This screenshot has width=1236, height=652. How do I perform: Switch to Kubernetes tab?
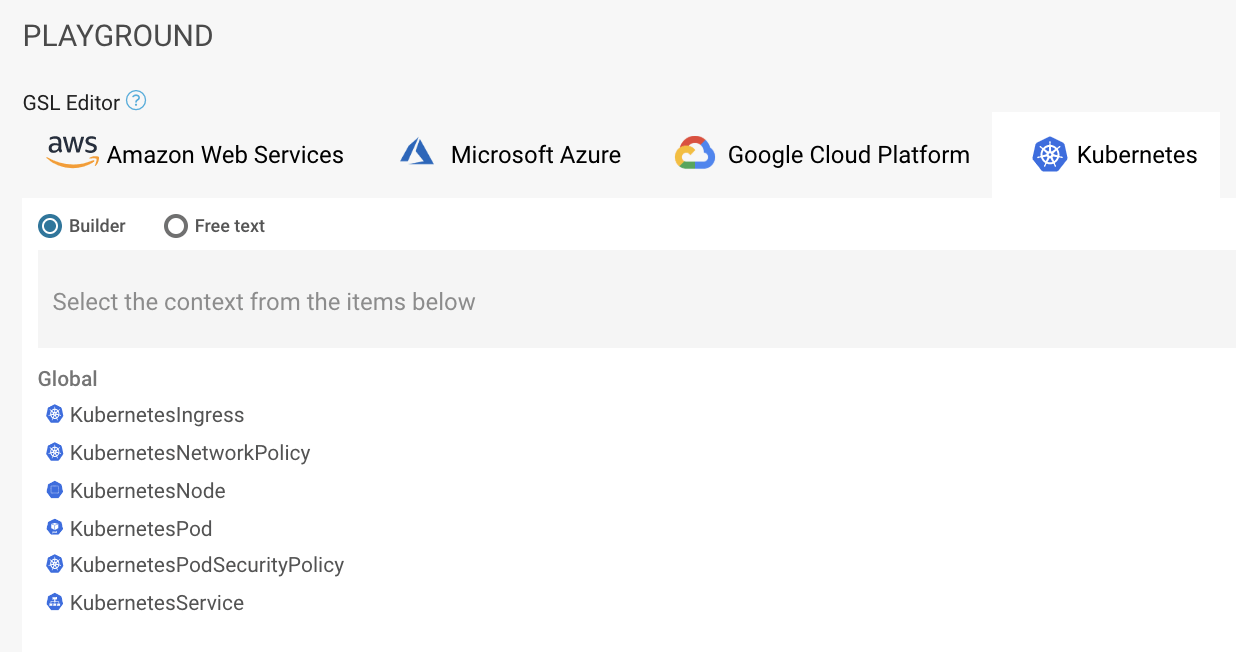[1106, 155]
